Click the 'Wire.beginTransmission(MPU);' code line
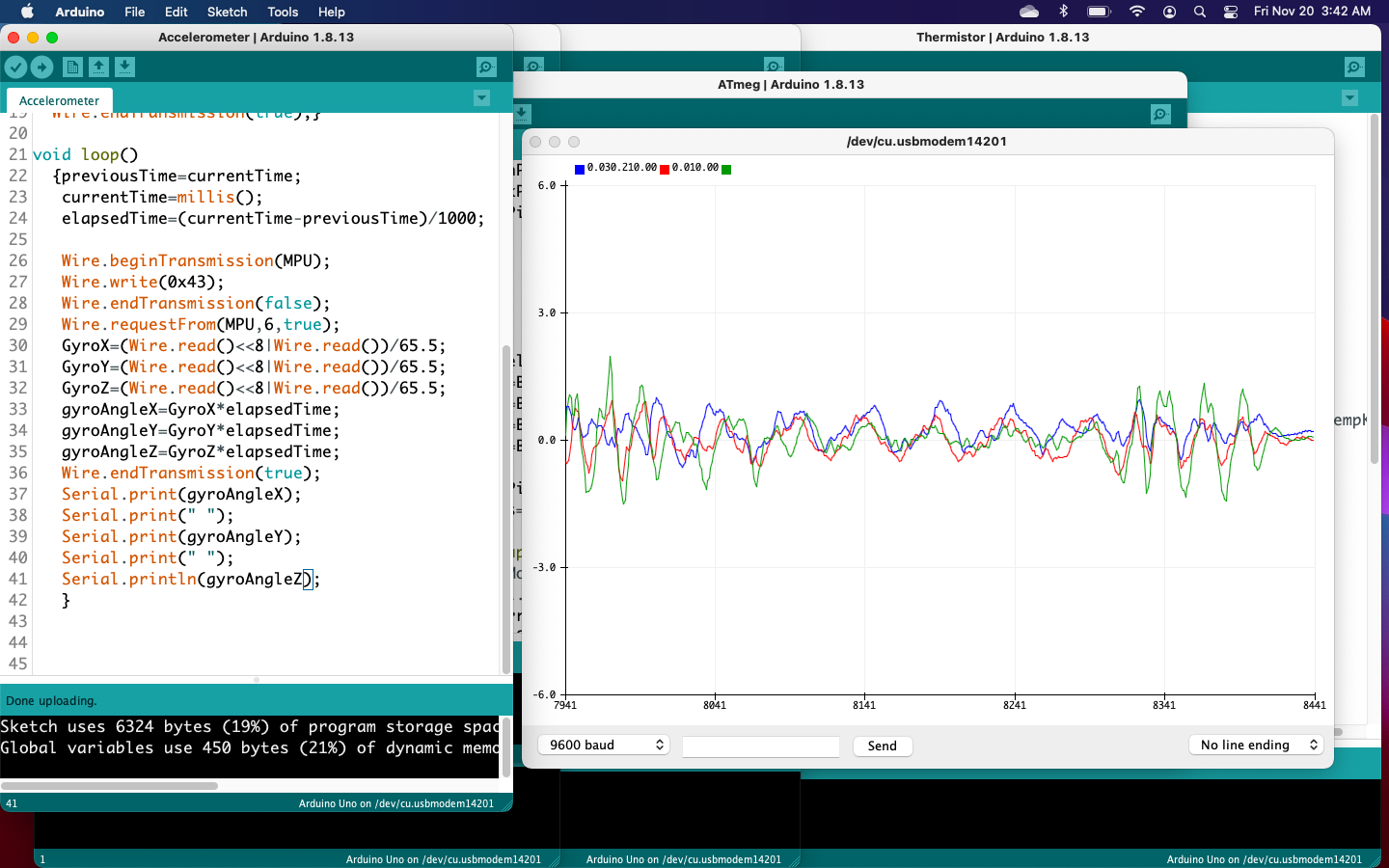This screenshot has height=868, width=1389. coord(196,260)
